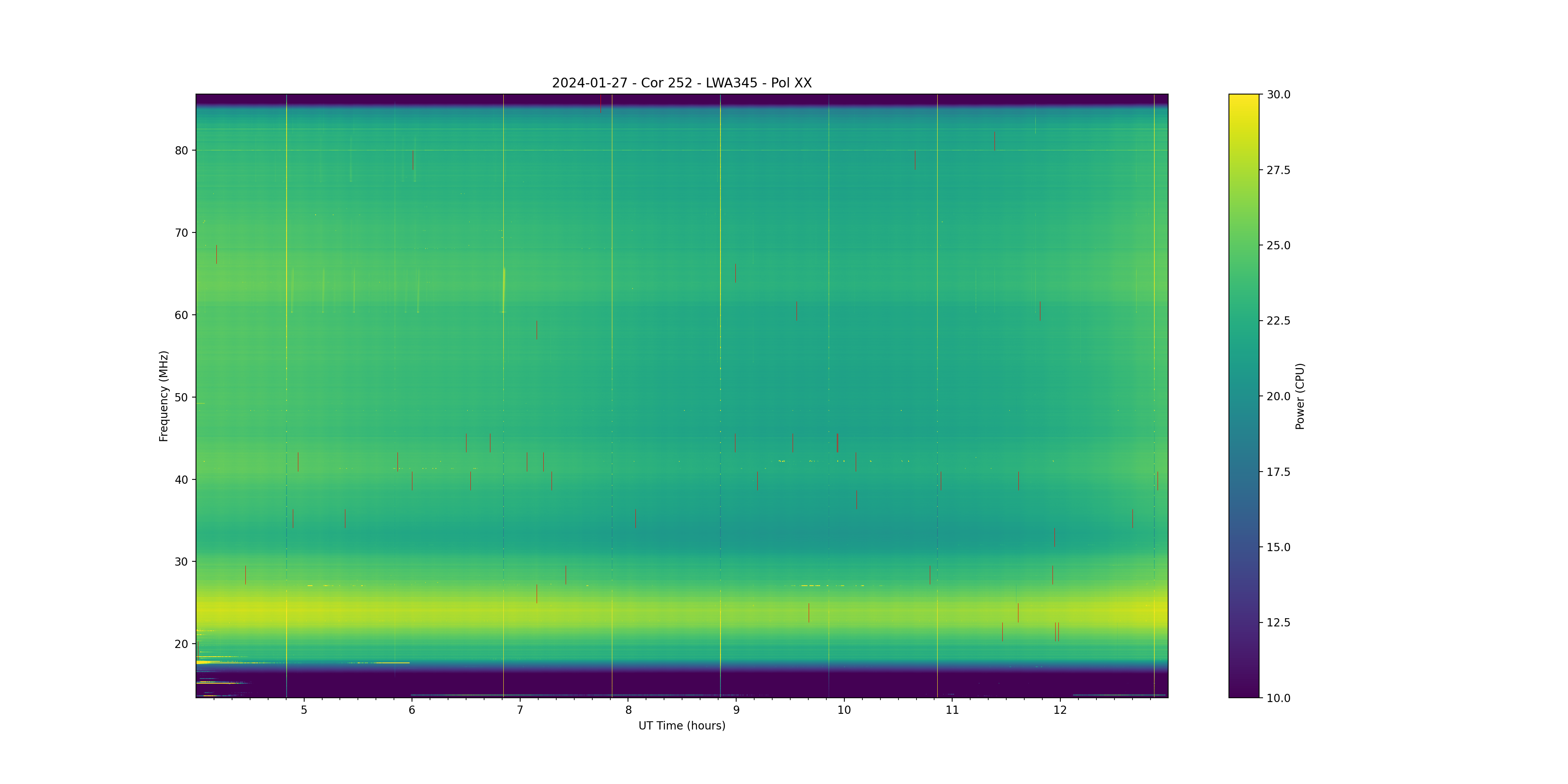Click the 'Frequency (MHz)' axis label

[163, 396]
